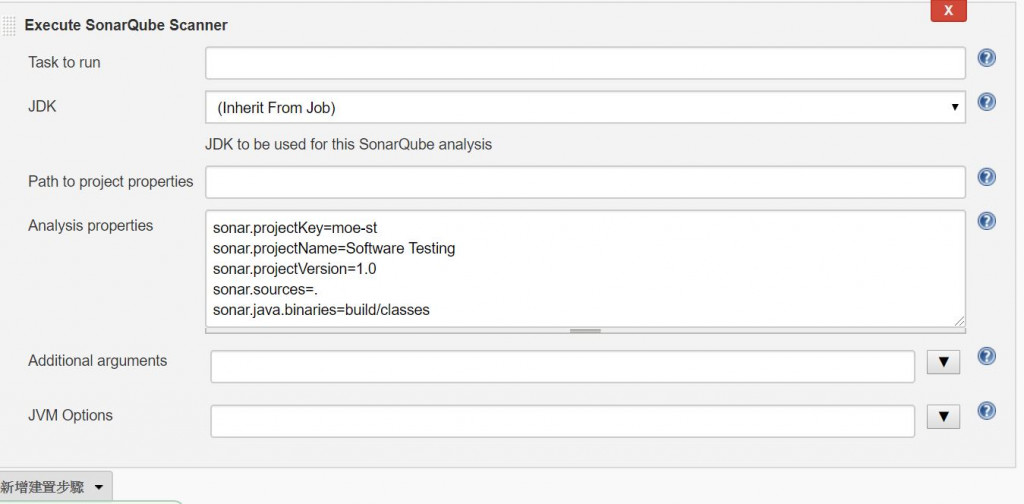Open help for Additional arguments

pos(986,356)
